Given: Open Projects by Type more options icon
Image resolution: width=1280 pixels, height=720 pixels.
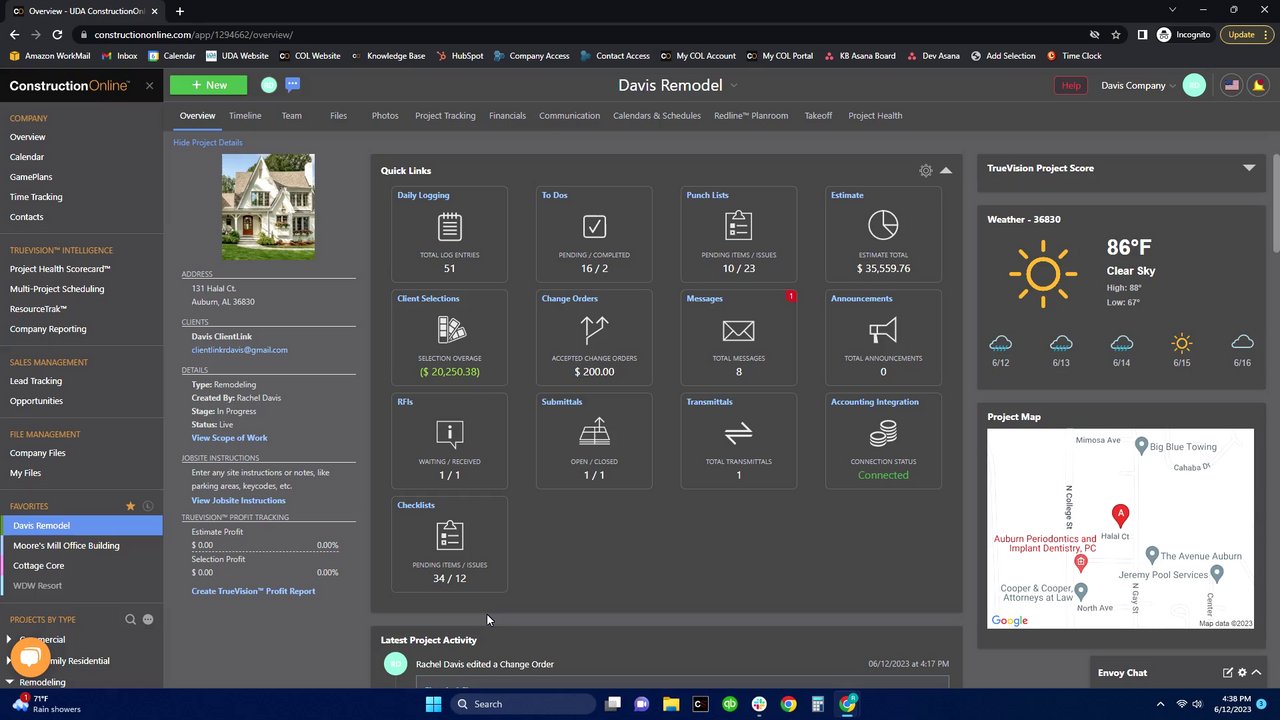Looking at the screenshot, I should click(148, 620).
